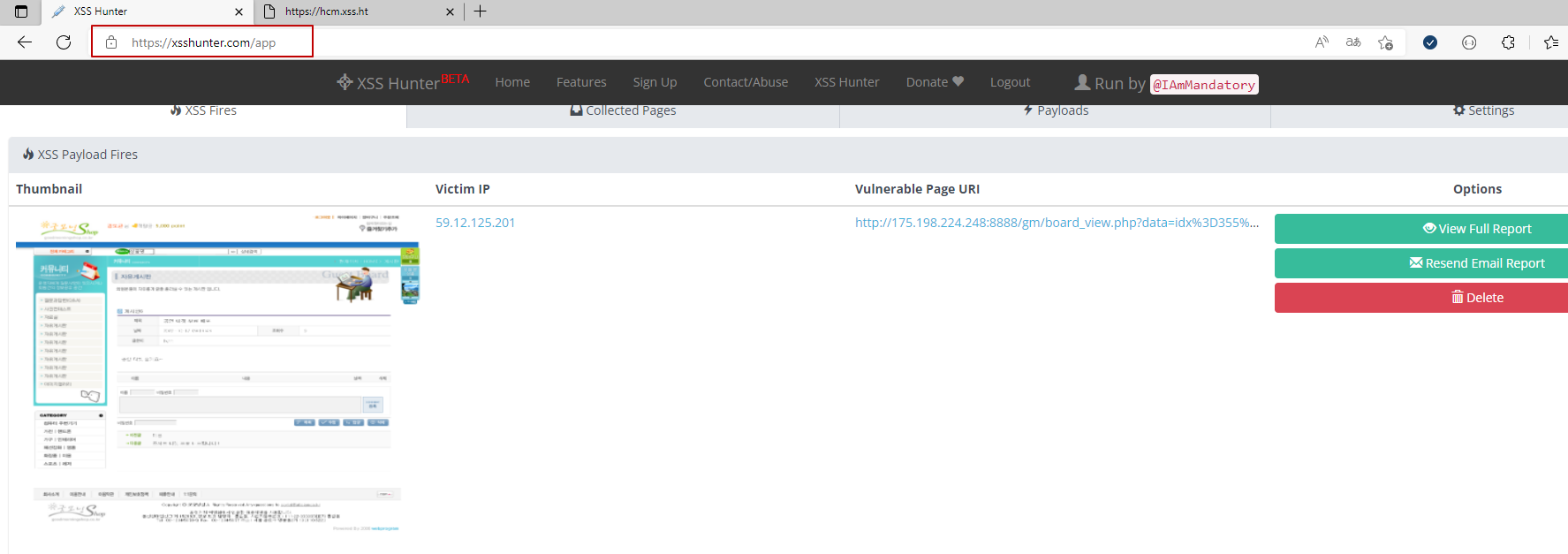Click the XSS Payload Fires heading
Screen dimensions: 1568x554
pyautogui.click(x=80, y=155)
